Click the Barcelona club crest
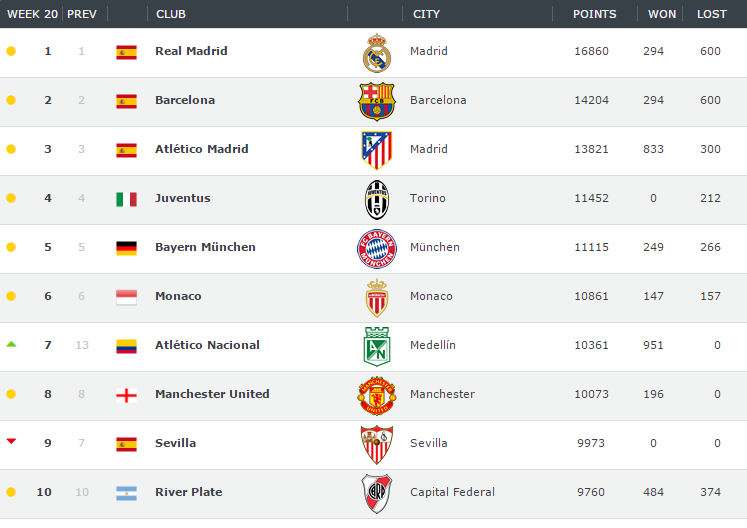Screen dimensions: 747x528 coord(377,101)
